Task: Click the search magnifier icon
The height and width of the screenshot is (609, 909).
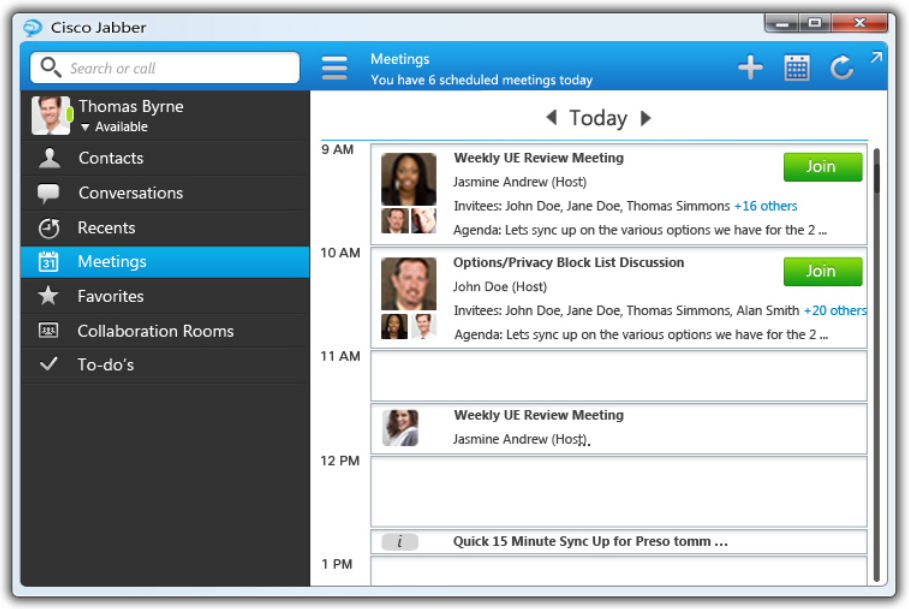Action: [50, 67]
